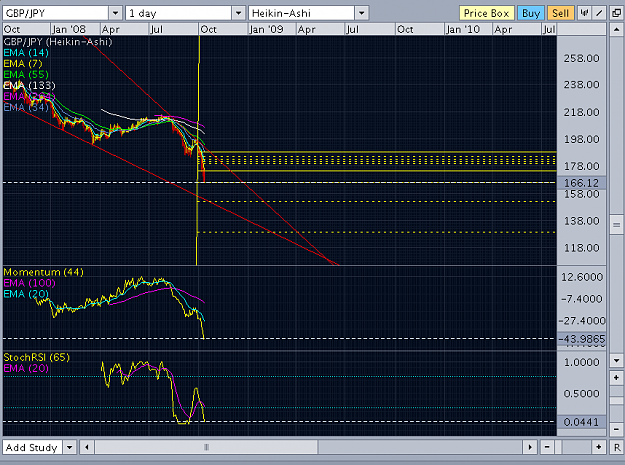625x465 pixels.
Task: Open the Heikin-Ashi chart type dropdown arrow
Action: (x=362, y=13)
